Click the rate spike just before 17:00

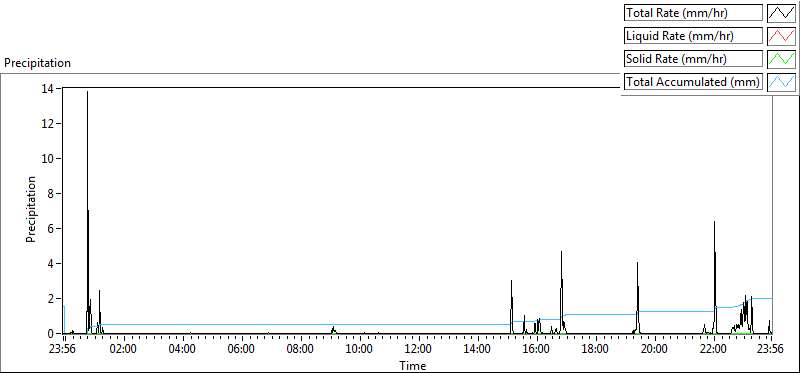click(562, 291)
